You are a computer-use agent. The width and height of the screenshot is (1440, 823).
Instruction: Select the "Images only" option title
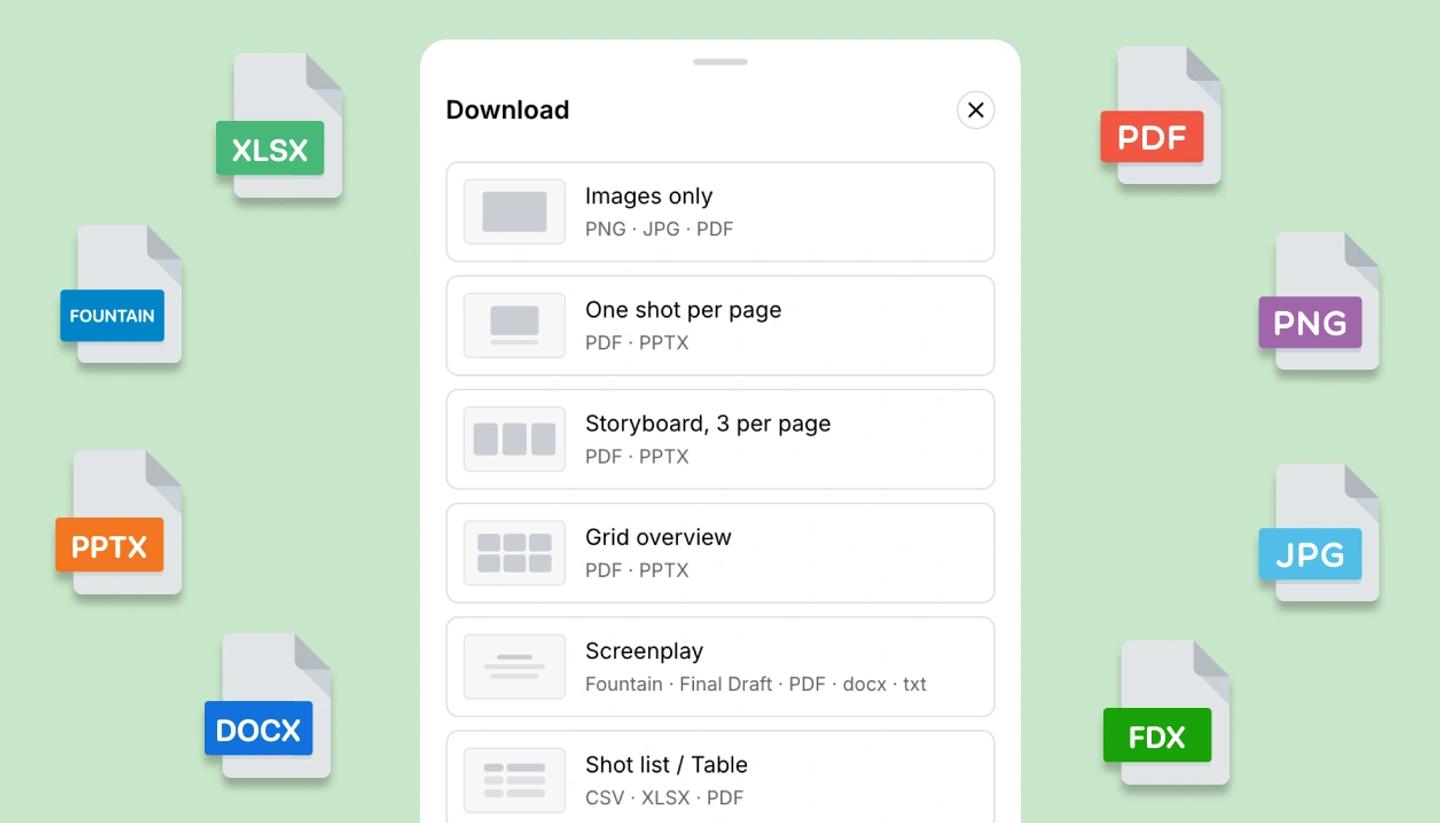pos(649,196)
